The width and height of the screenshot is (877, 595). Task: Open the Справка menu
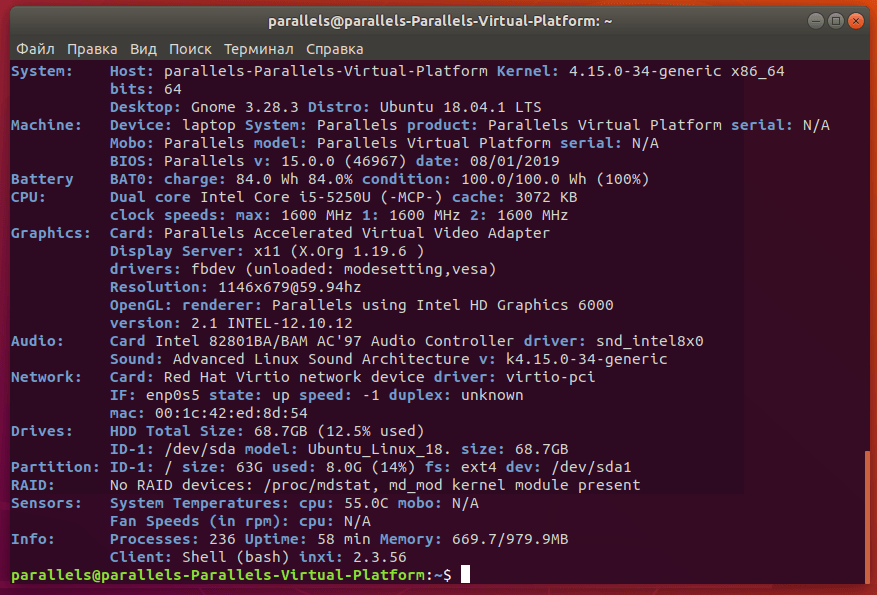pos(334,49)
